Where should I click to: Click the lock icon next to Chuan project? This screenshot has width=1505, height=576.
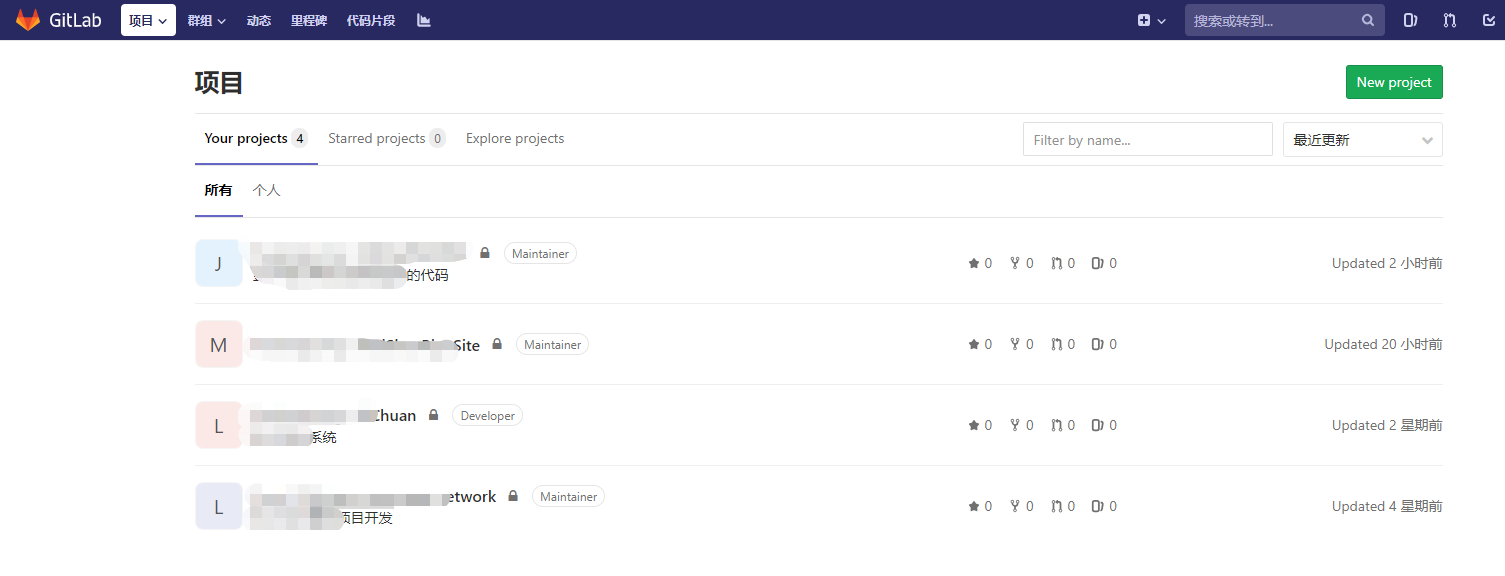click(x=433, y=415)
